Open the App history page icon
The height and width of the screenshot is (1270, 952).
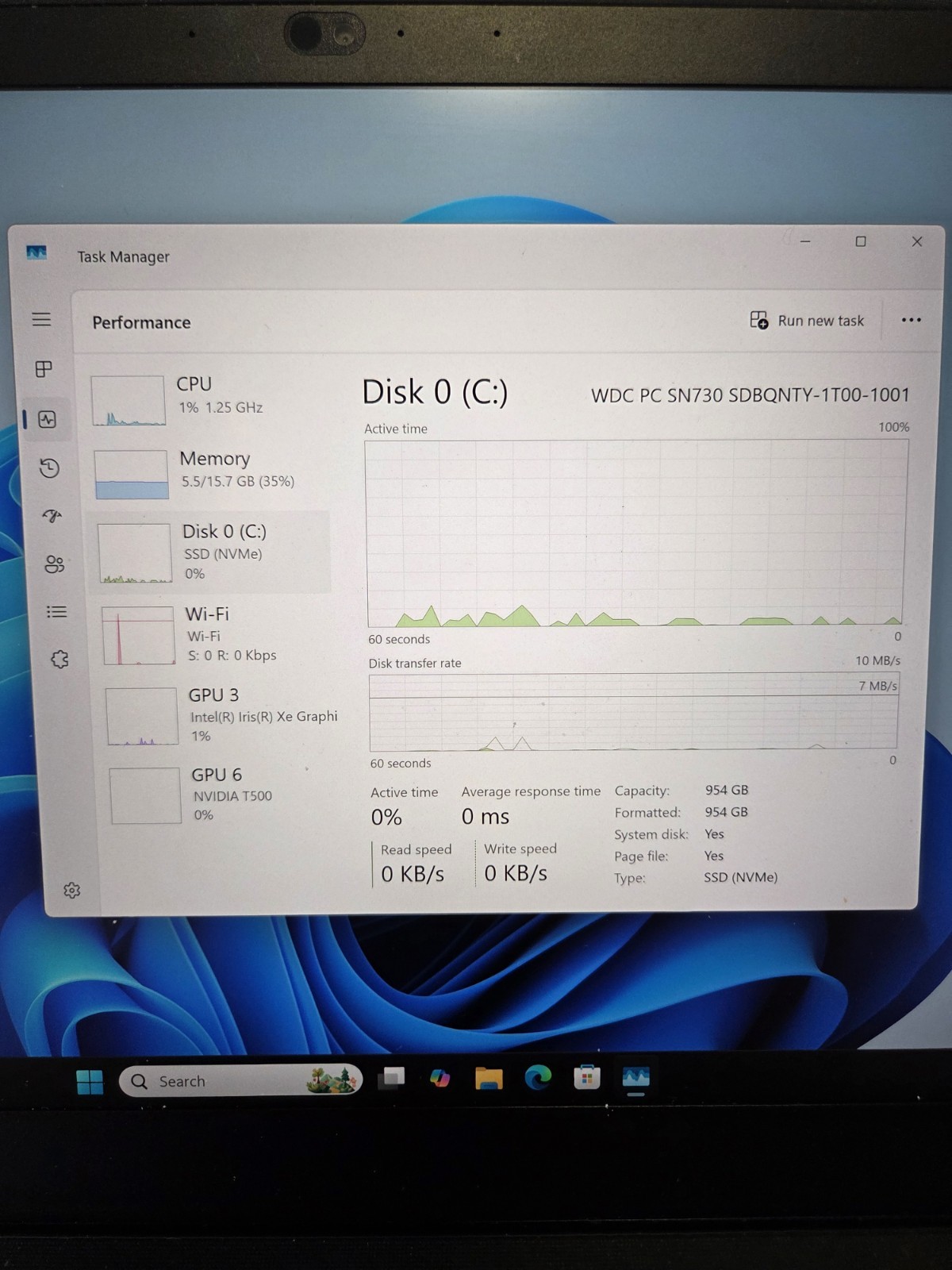coord(49,468)
